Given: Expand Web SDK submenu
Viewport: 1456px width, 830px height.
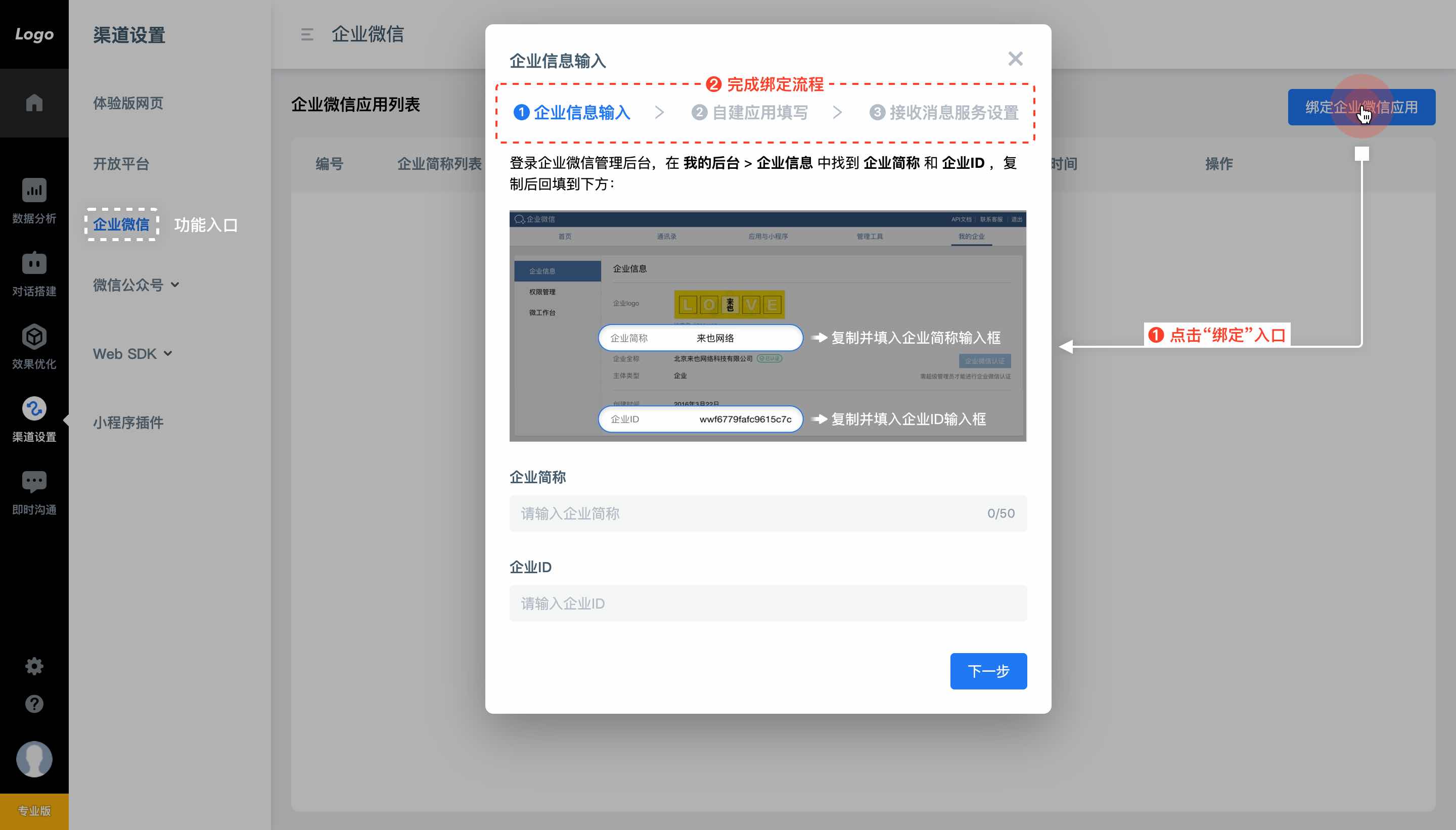Looking at the screenshot, I should point(132,353).
